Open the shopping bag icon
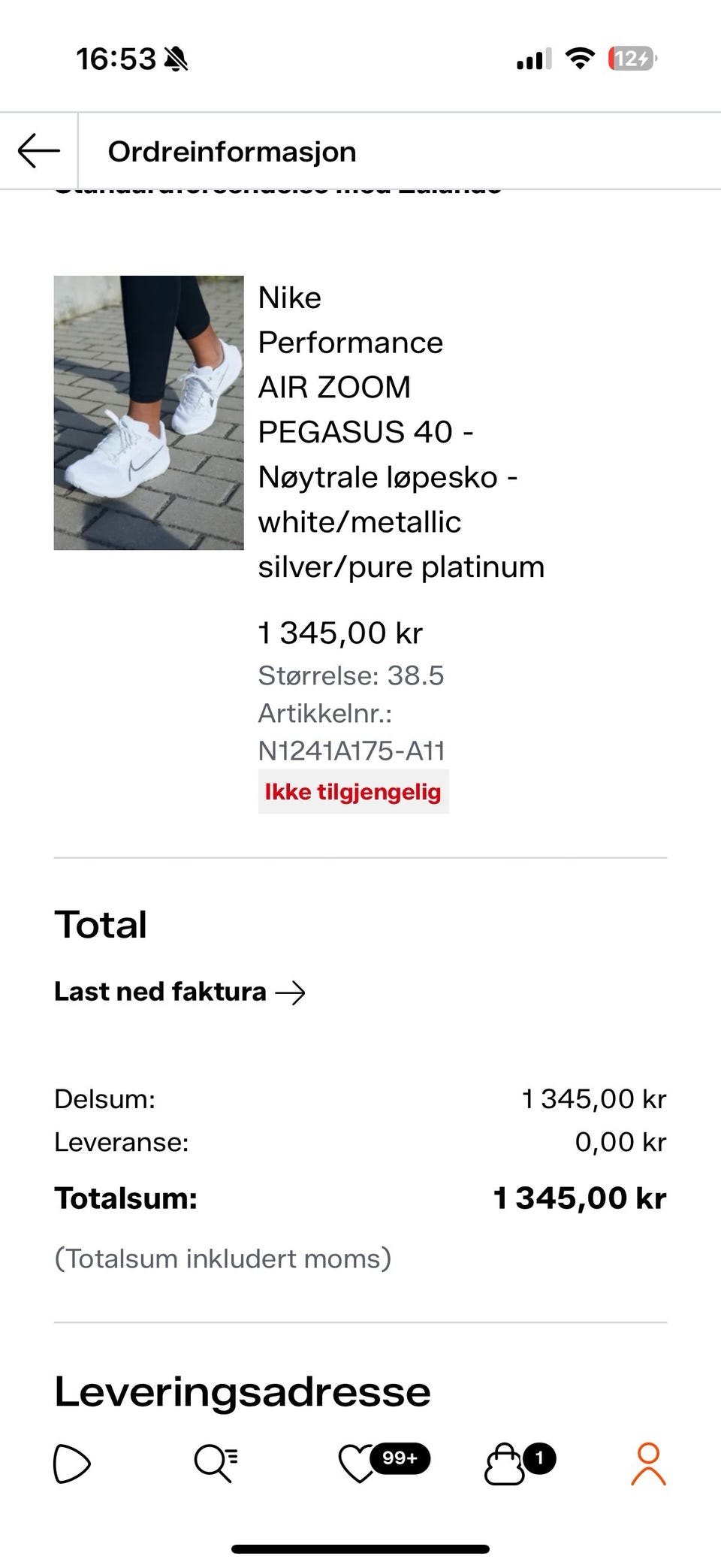This screenshot has width=721, height=1568. (x=504, y=1464)
